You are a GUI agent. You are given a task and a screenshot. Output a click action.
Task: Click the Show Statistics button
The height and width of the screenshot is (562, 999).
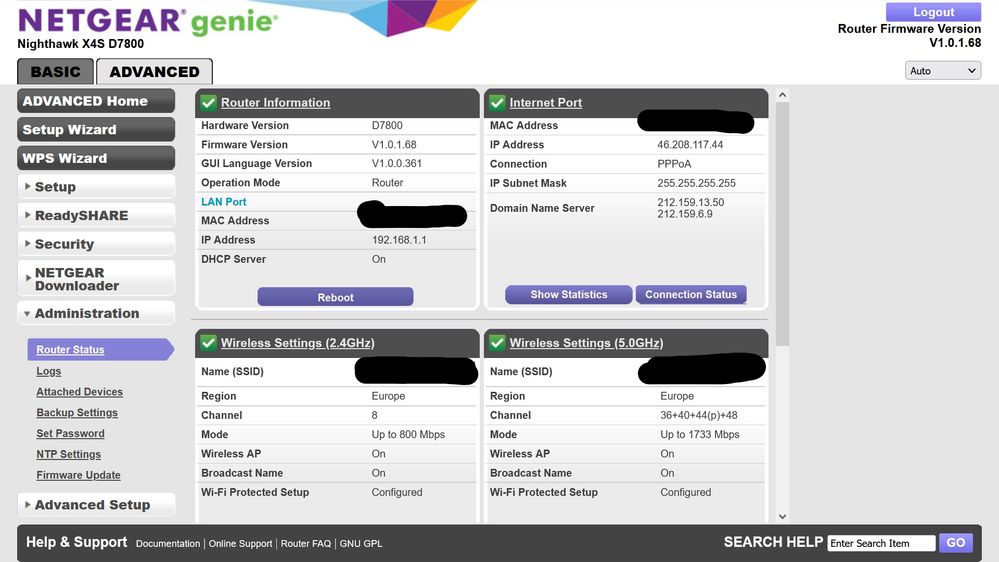(x=568, y=295)
